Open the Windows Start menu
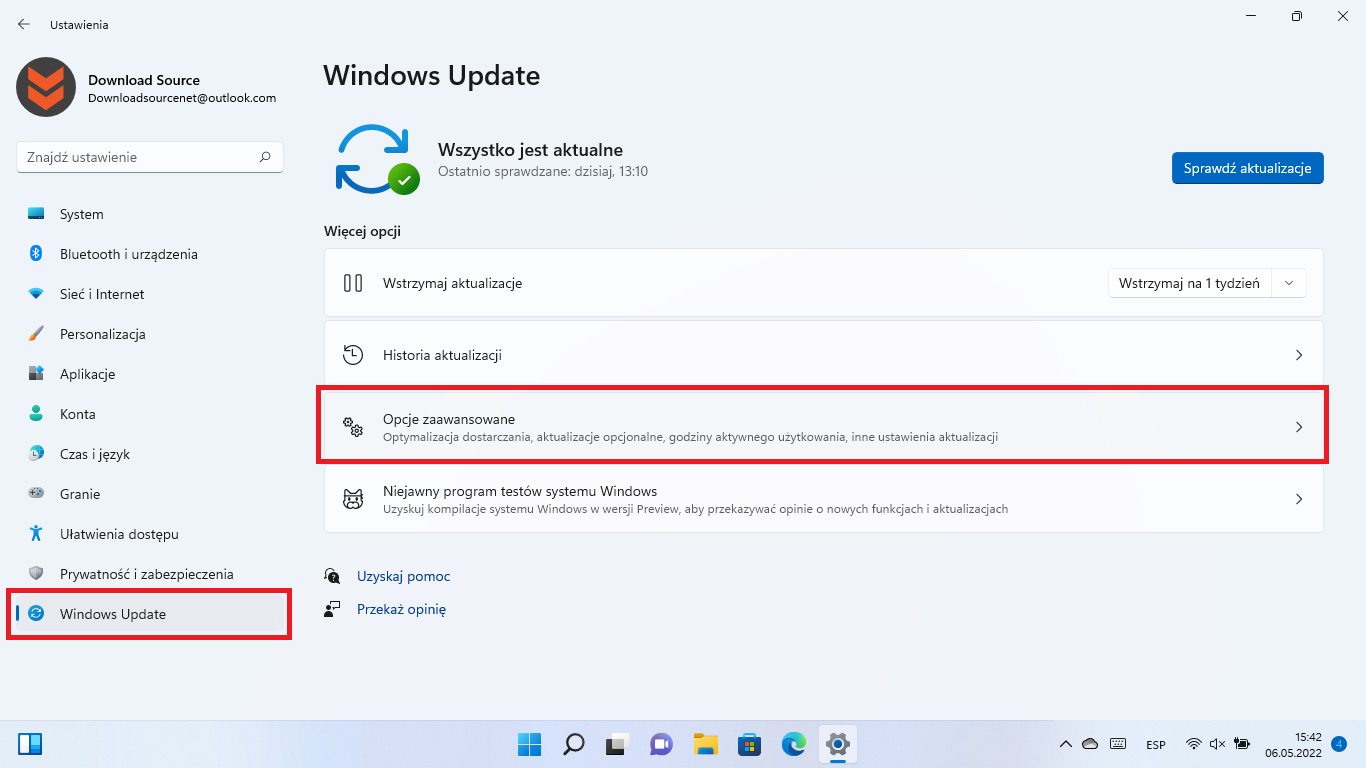The image size is (1366, 768). 529,744
